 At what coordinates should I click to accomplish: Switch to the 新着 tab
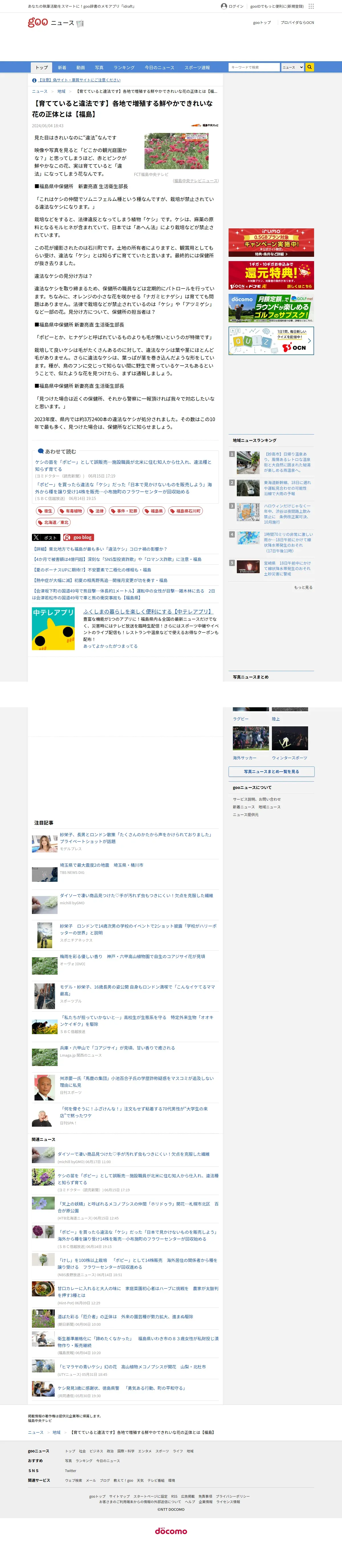(x=62, y=67)
